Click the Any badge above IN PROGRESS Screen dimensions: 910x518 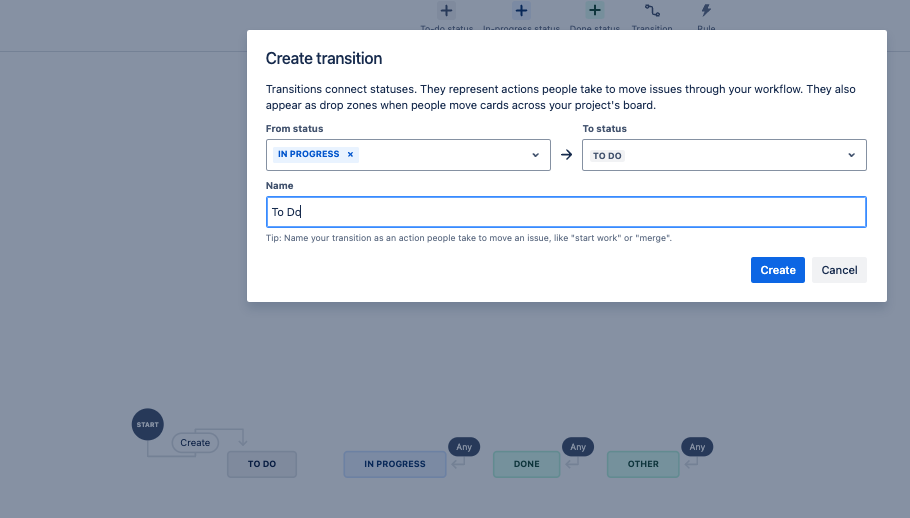click(464, 447)
